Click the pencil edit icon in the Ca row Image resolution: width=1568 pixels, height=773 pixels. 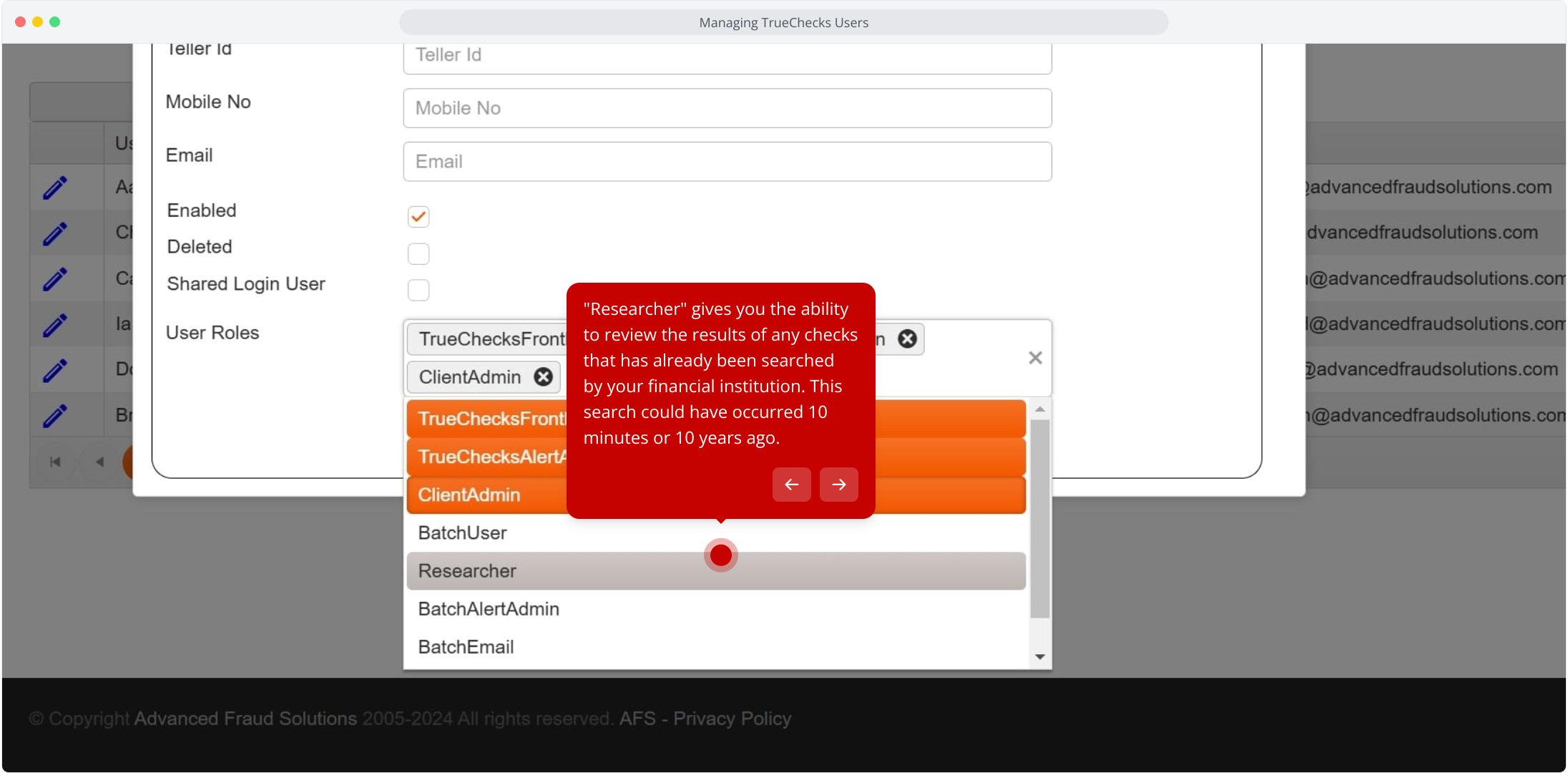55,279
